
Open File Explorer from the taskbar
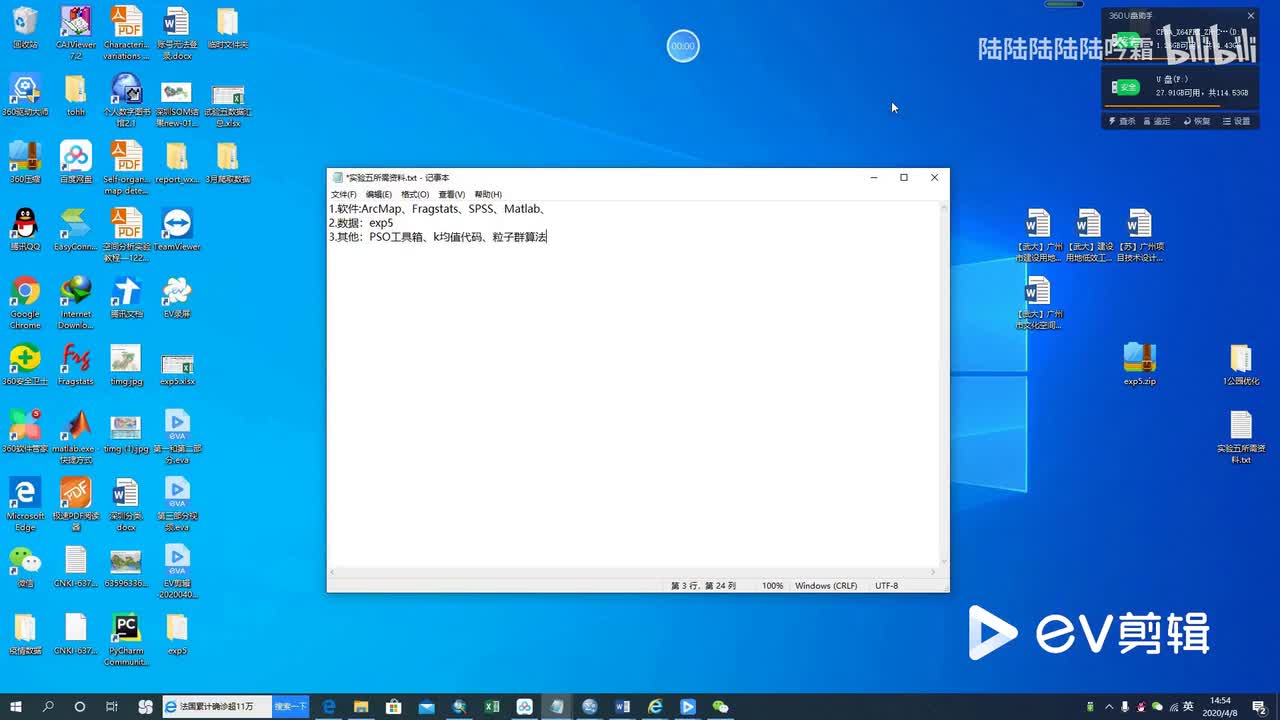point(362,707)
